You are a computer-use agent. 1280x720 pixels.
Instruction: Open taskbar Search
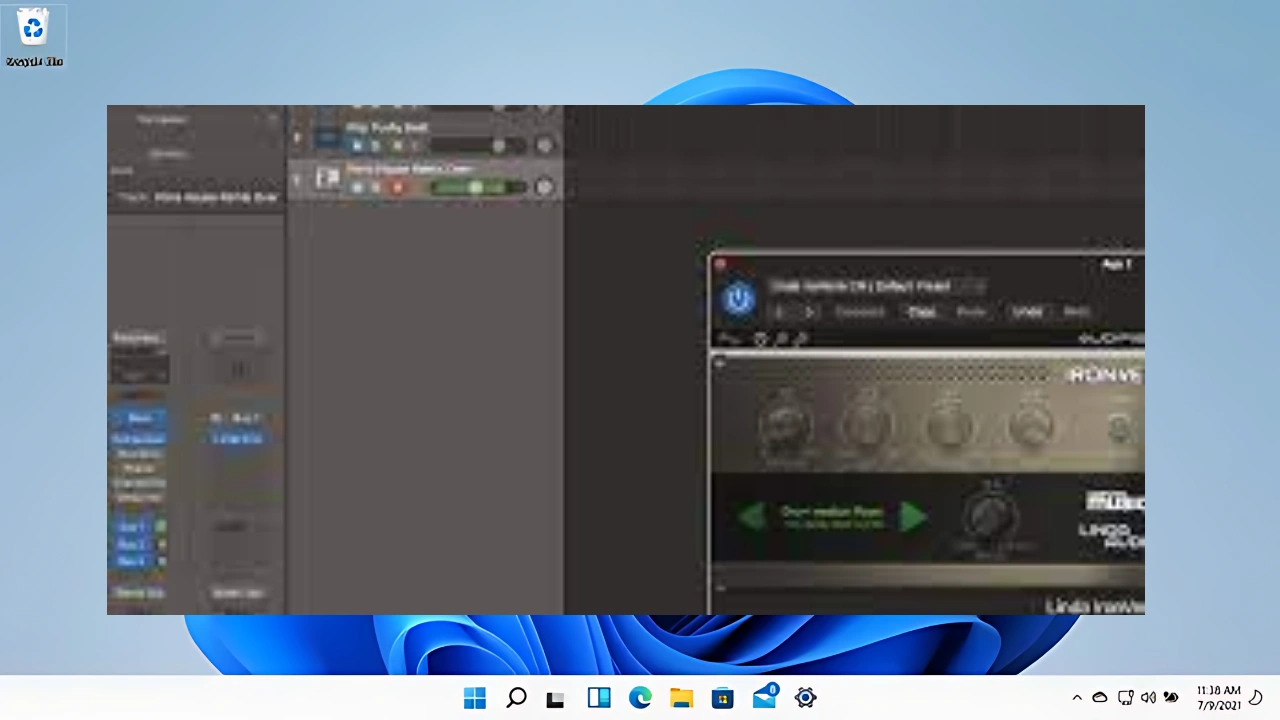[x=516, y=698]
